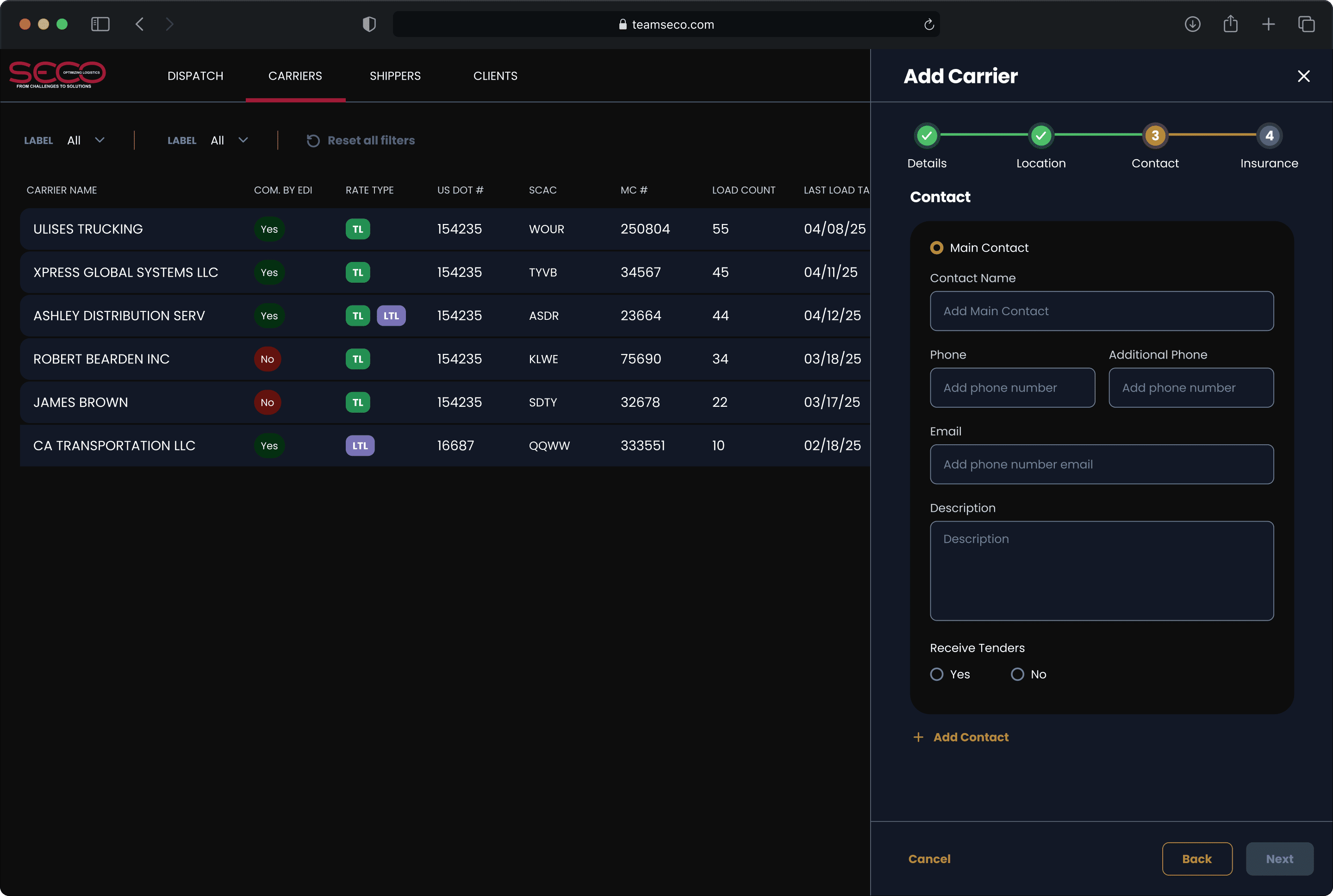Image resolution: width=1333 pixels, height=896 pixels.
Task: Jump to step 4 Insurance in stepper
Action: click(1269, 136)
